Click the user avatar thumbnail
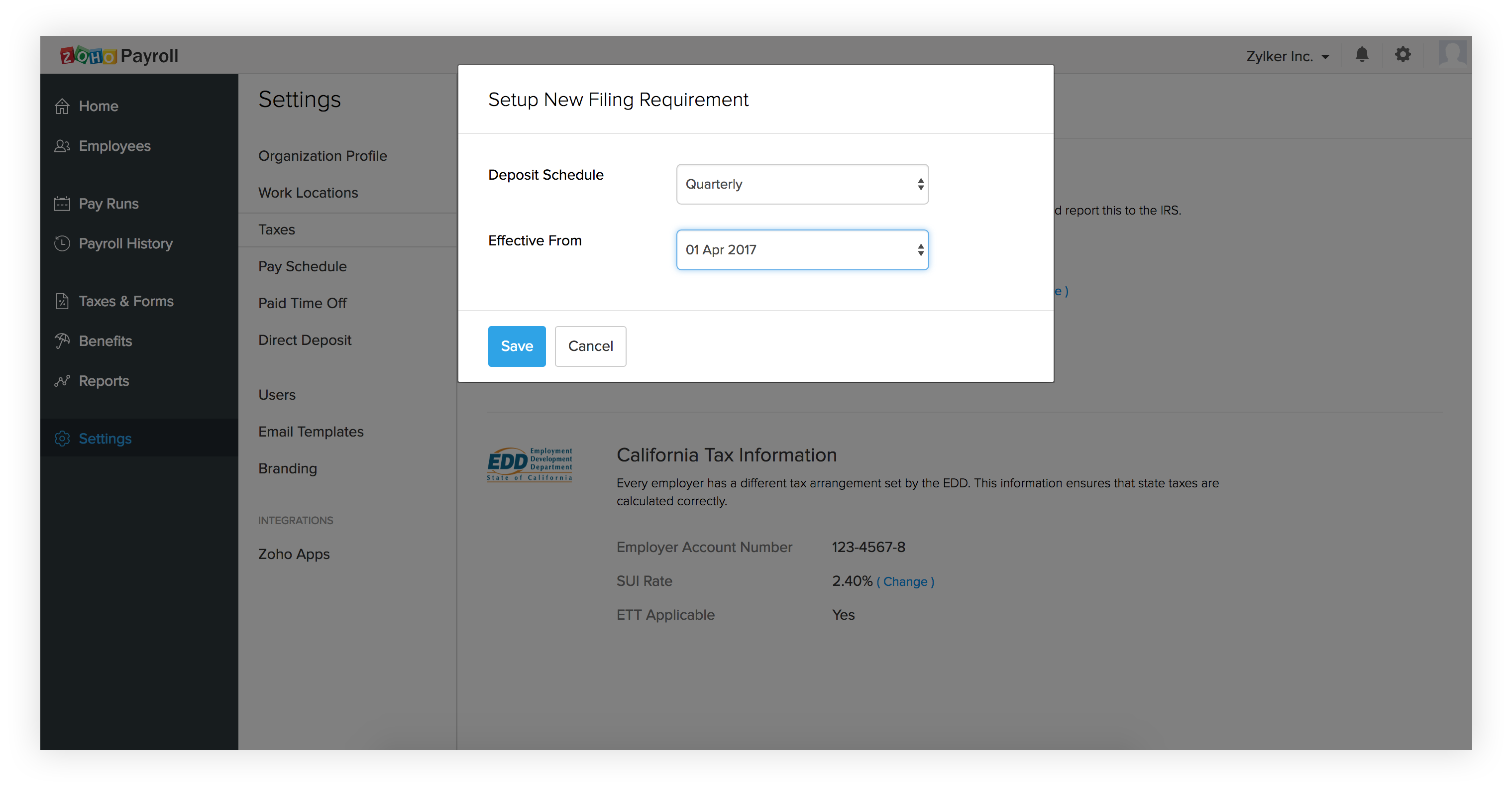The width and height of the screenshot is (1512, 786). tap(1452, 55)
